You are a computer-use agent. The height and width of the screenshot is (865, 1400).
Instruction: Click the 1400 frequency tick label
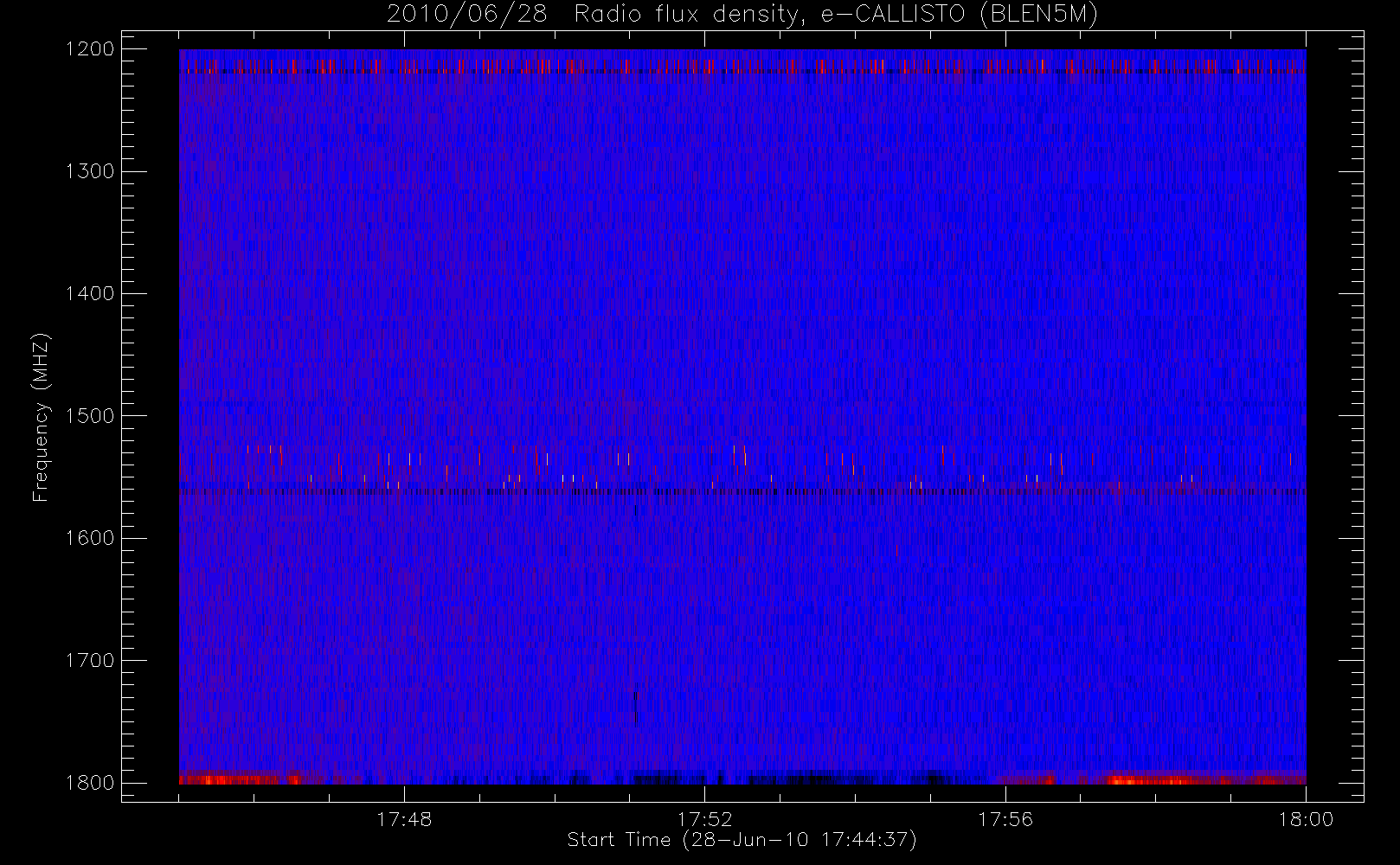90,294
